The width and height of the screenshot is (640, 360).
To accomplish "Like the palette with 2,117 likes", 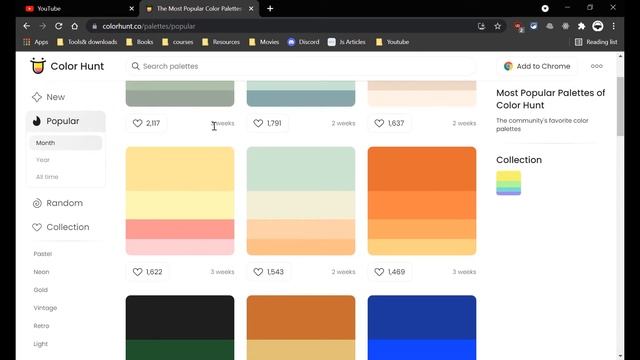I will pos(146,123).
